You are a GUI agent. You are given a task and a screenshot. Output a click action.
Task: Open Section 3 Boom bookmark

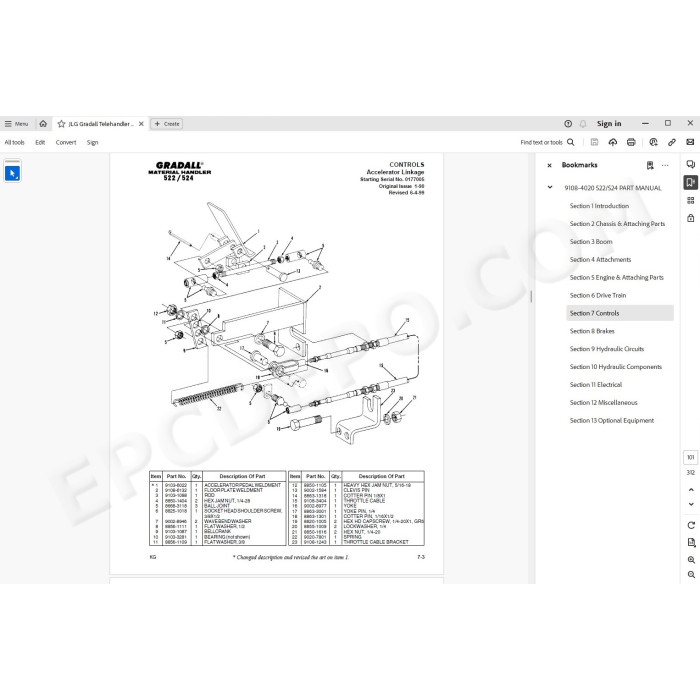[x=591, y=242]
